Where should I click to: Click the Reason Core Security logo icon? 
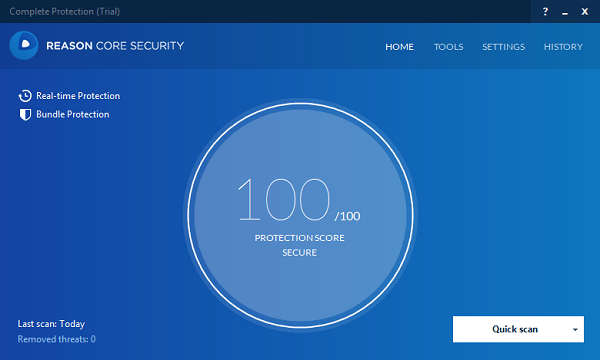click(x=24, y=46)
